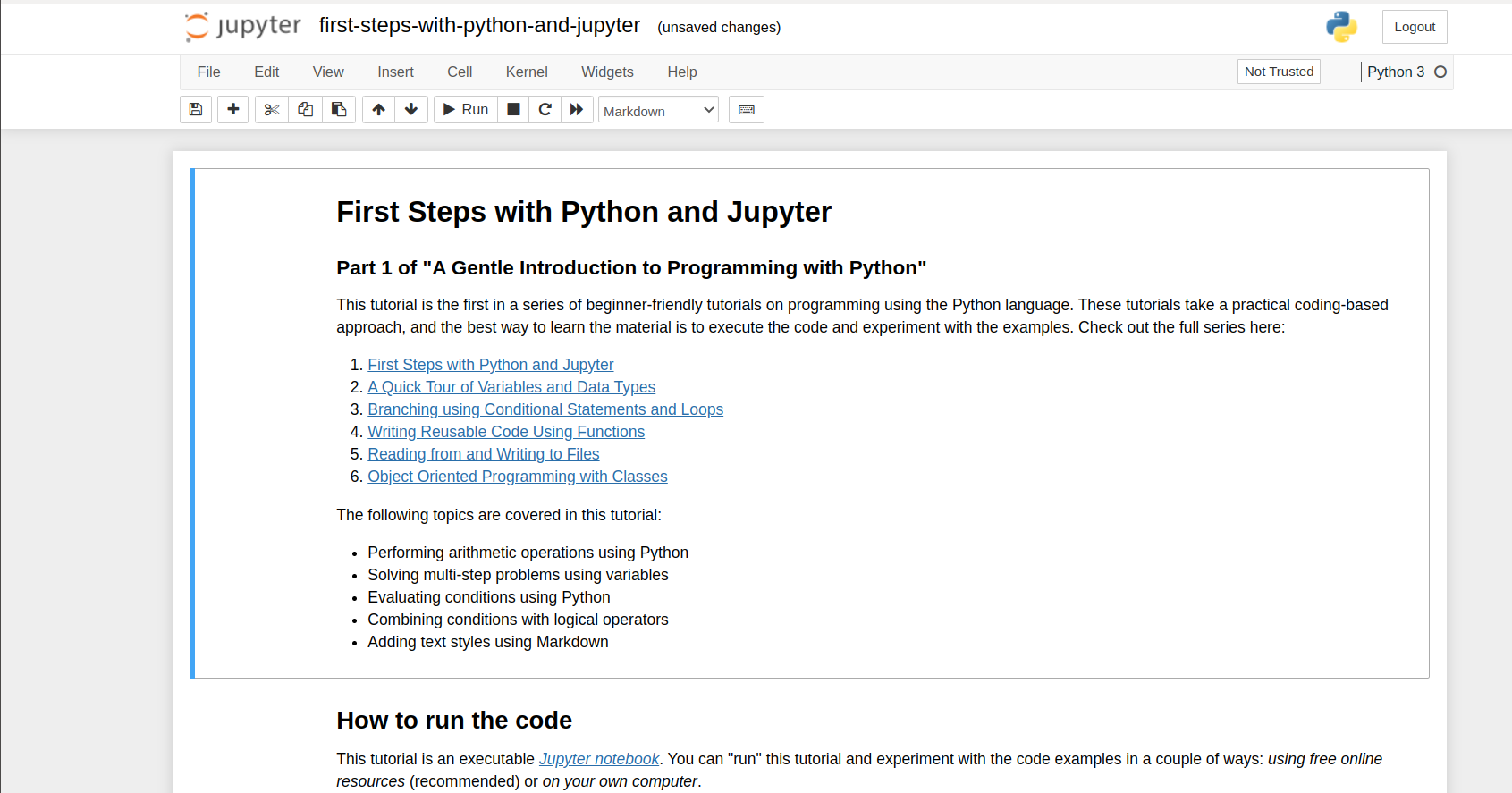Open A Quick Tour of Variables link
This screenshot has height=793, width=1512.
(511, 387)
